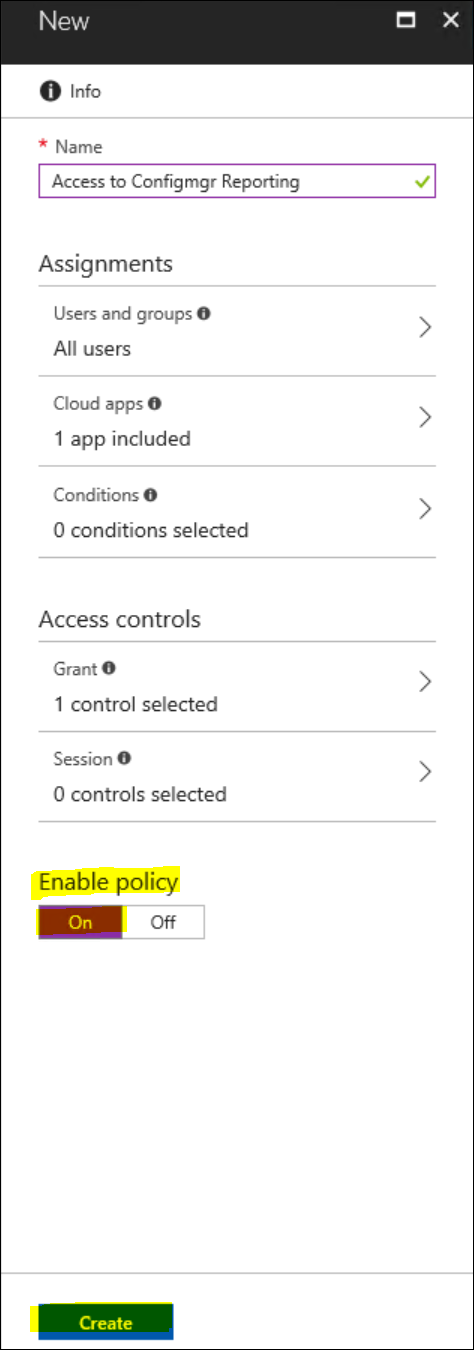Click info tooltip icon beside Cloud apps
Image resolution: width=474 pixels, height=1350 pixels.
(x=155, y=404)
